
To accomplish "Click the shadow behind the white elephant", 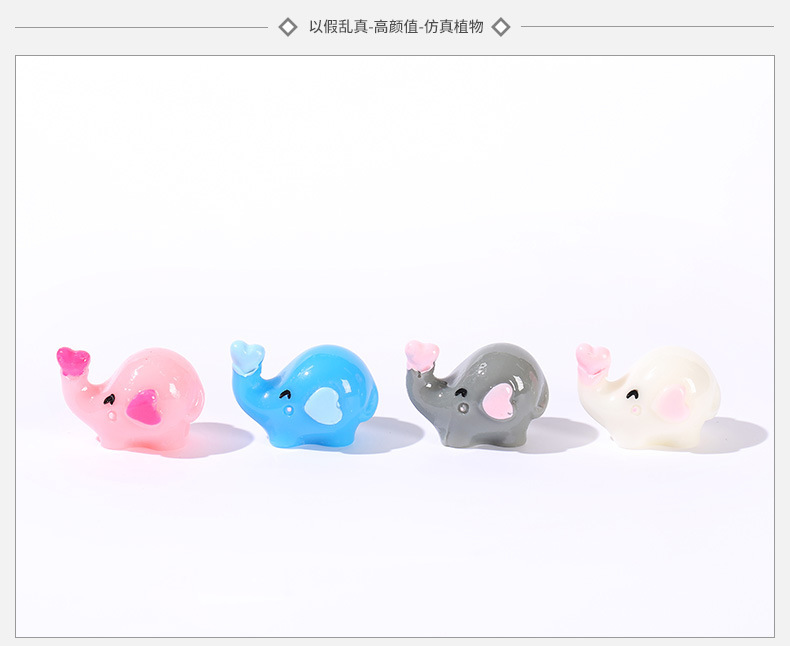I will 733,434.
